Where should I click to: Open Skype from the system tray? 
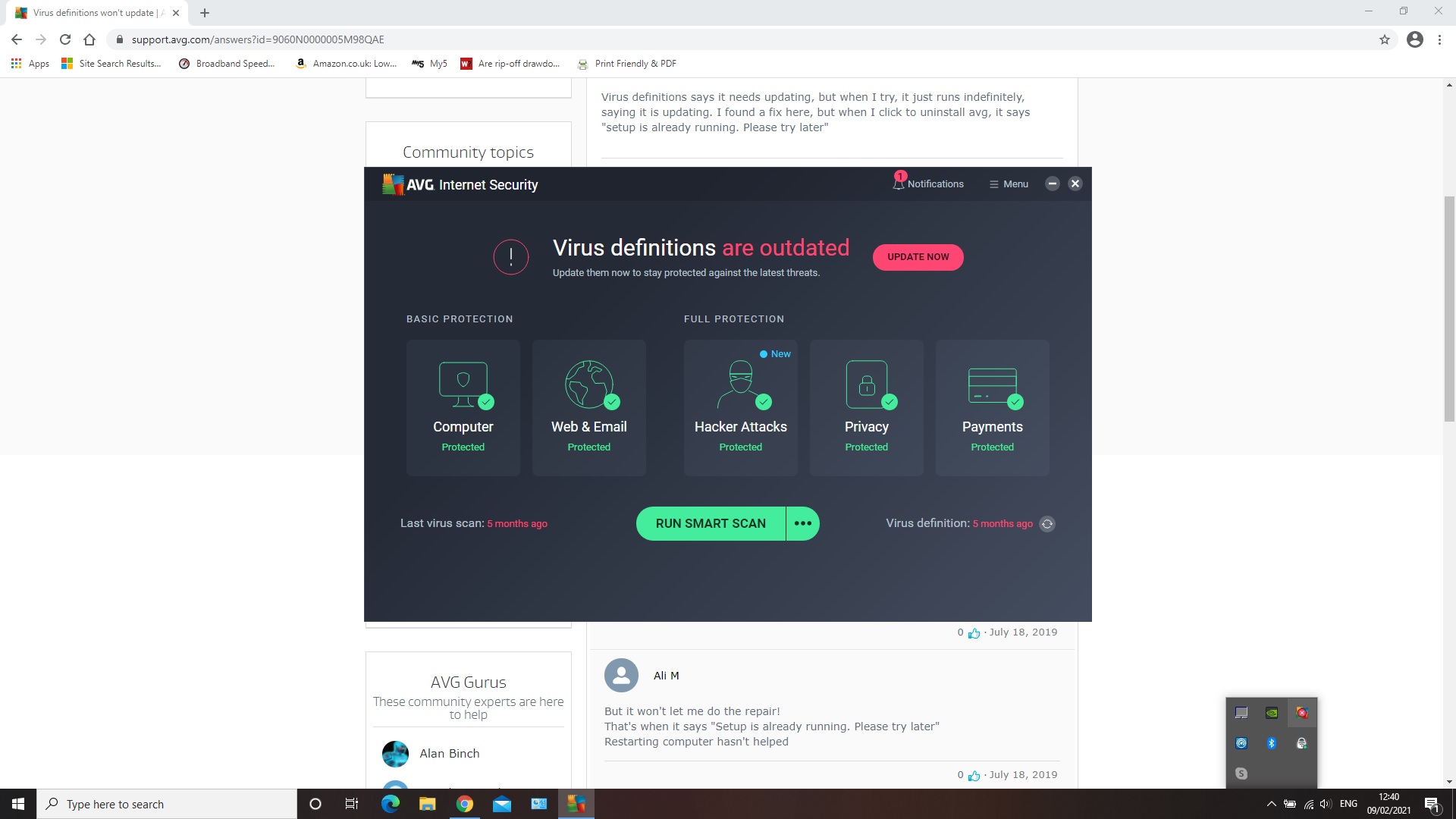click(x=1241, y=773)
